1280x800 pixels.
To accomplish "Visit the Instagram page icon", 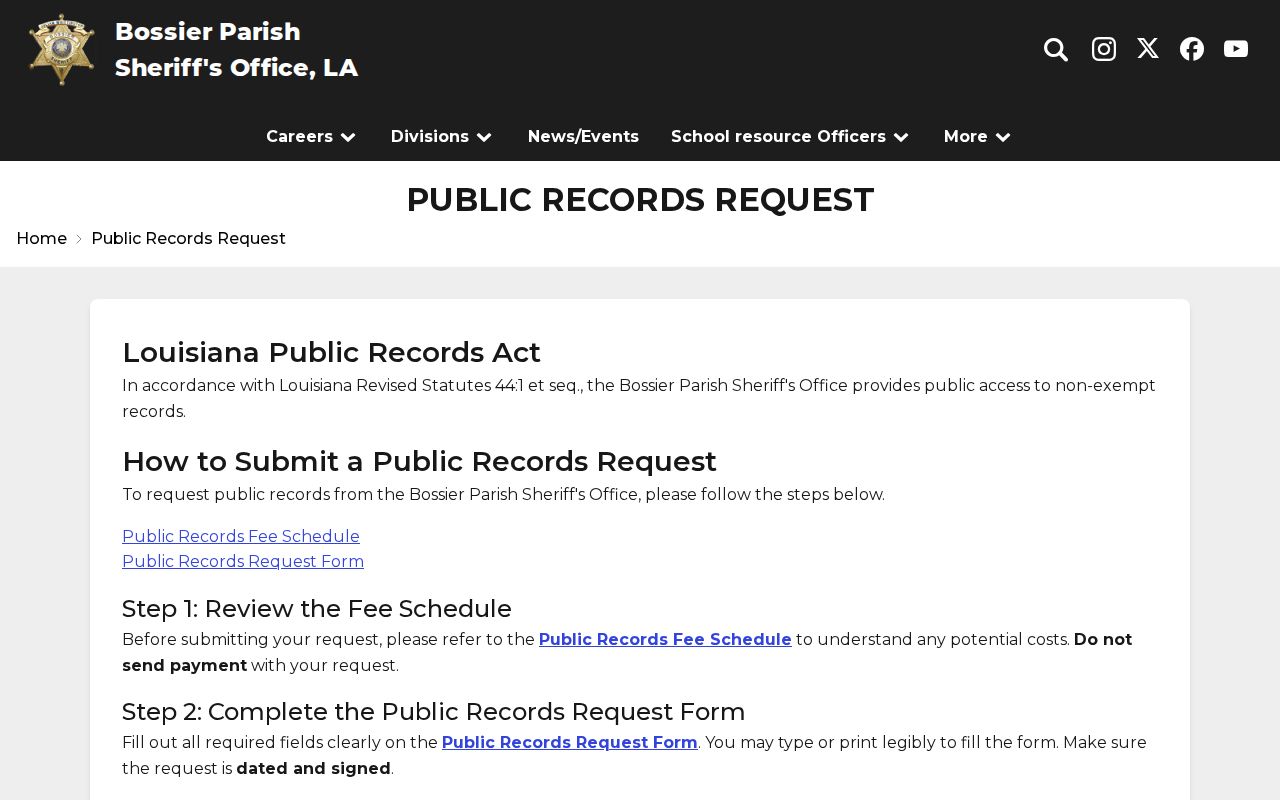I will pyautogui.click(x=1104, y=49).
